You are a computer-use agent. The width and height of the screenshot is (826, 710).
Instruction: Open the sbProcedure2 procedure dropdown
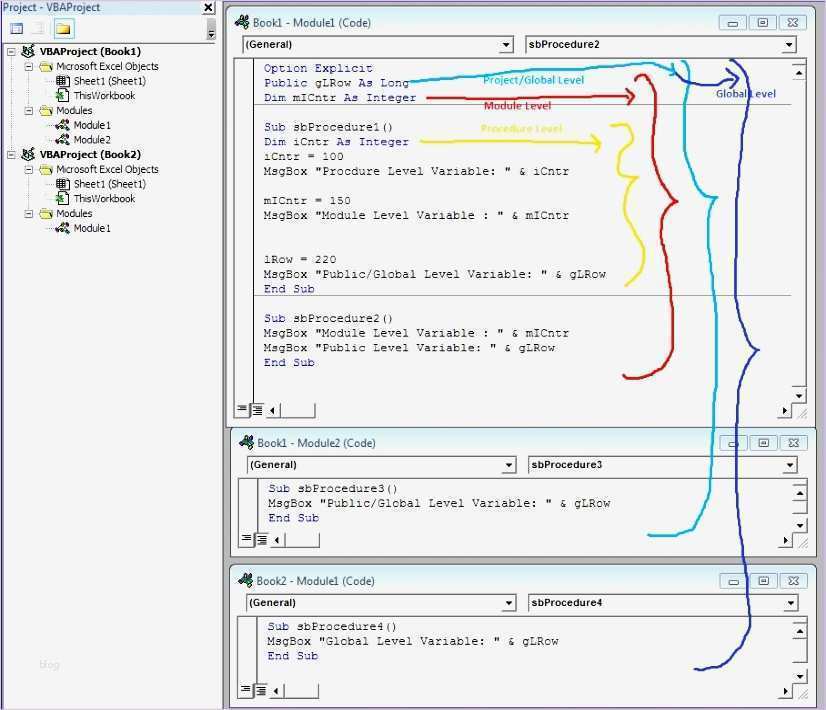point(789,45)
